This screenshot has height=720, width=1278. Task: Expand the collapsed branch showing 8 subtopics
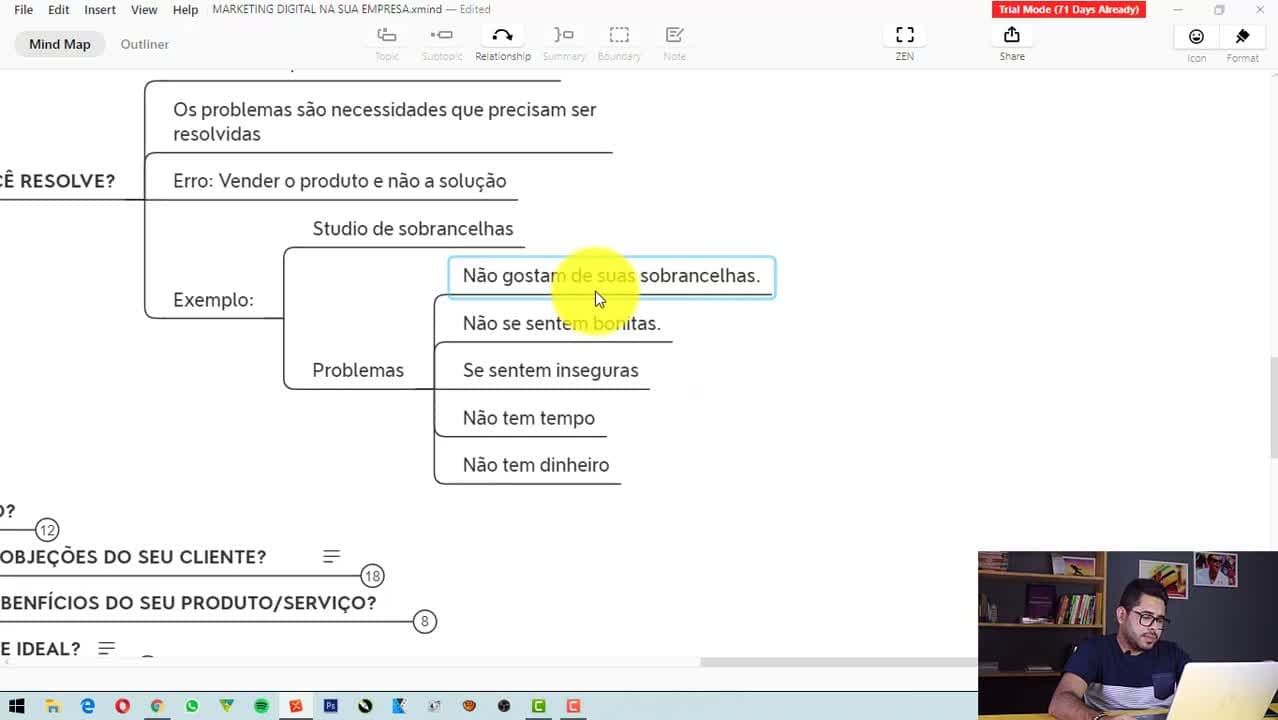(x=424, y=622)
